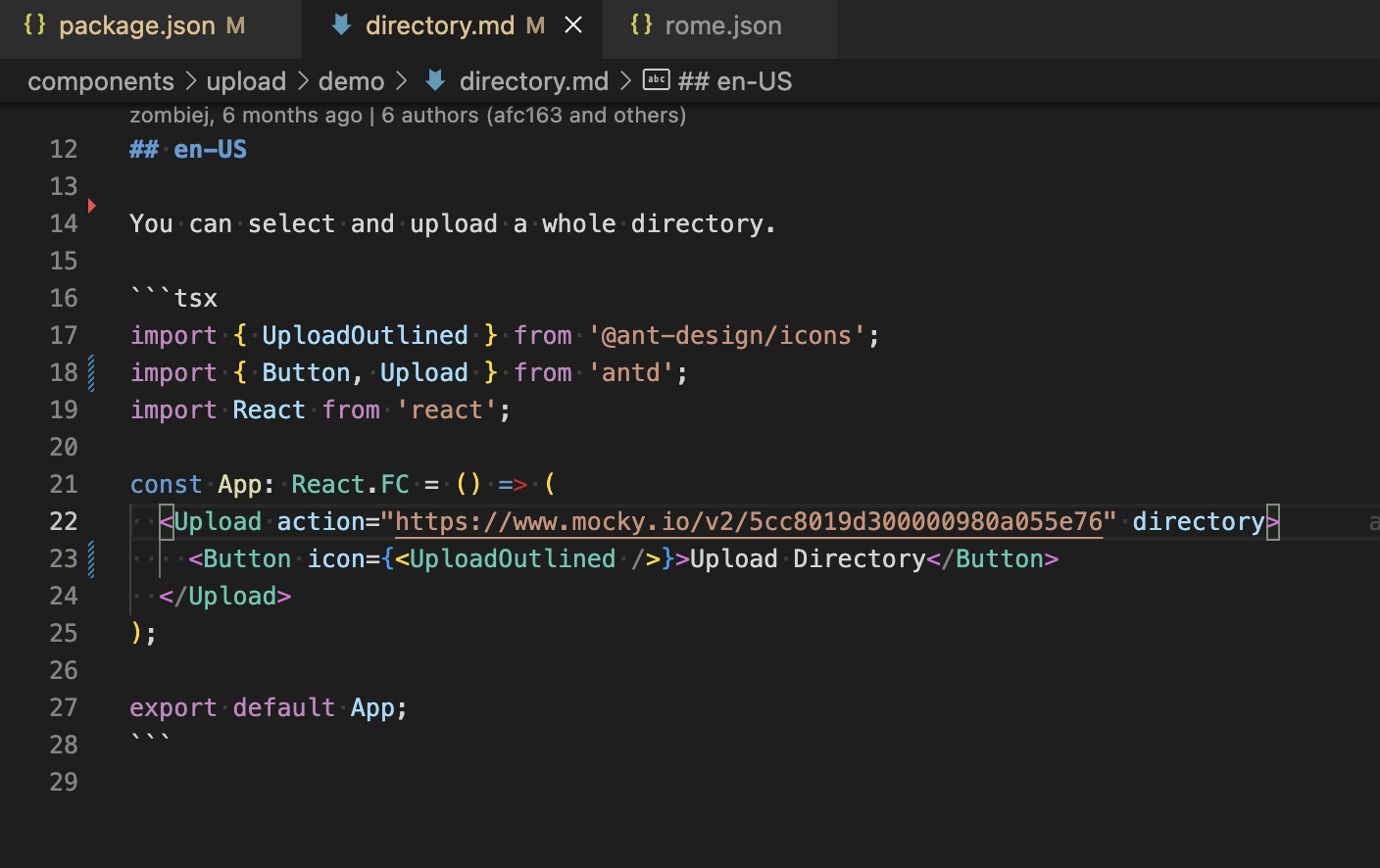The width and height of the screenshot is (1380, 868).
Task: Click the markdown file icon in the breadcrumb
Action: (434, 80)
